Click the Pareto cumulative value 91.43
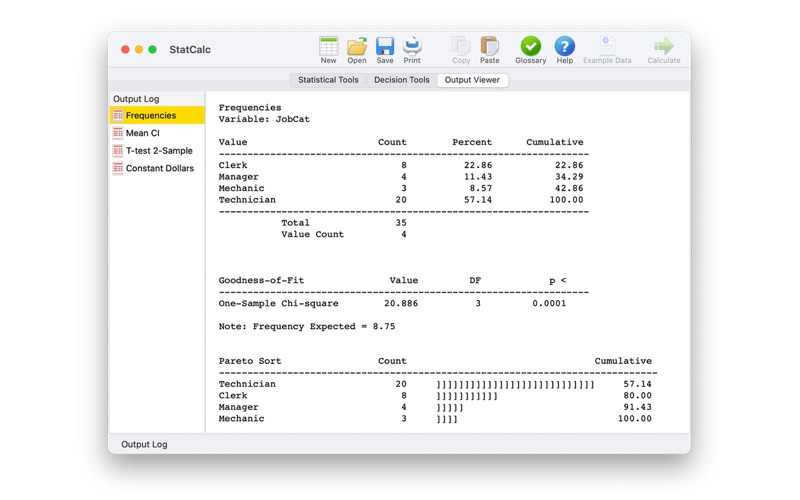The height and width of the screenshot is (500, 800). click(637, 407)
